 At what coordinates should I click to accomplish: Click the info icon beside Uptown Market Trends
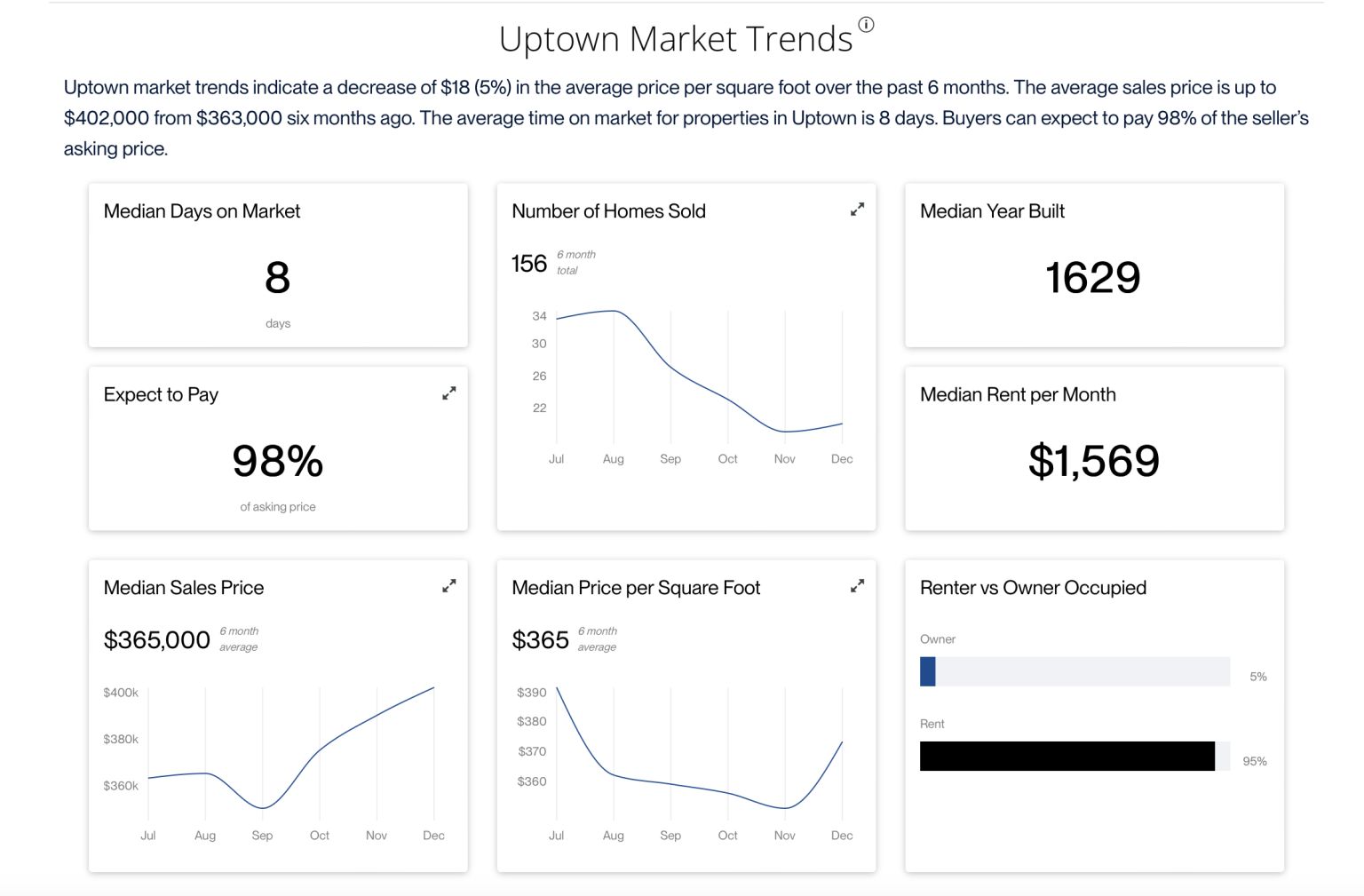click(x=866, y=25)
